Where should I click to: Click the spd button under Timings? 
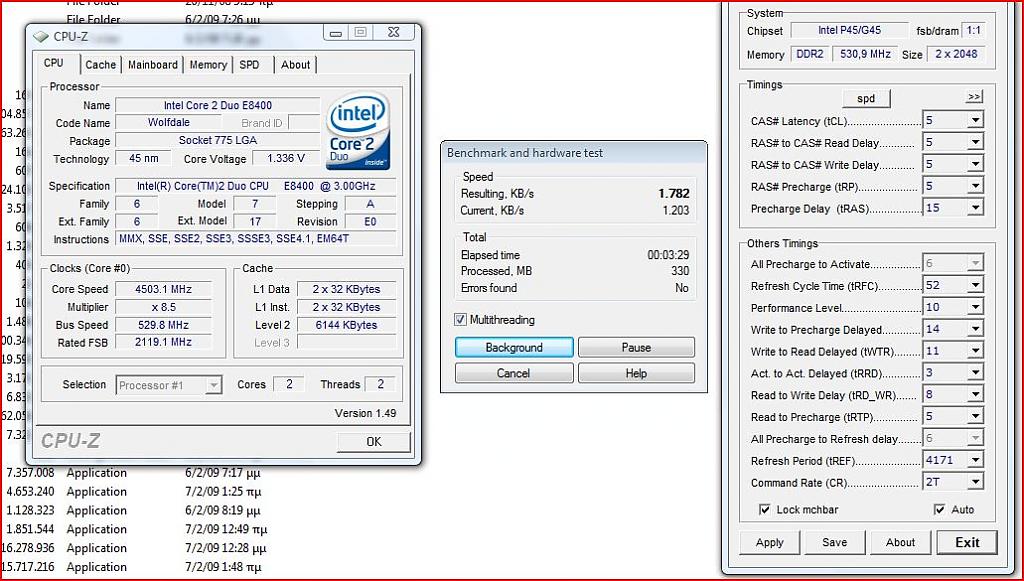click(x=866, y=99)
